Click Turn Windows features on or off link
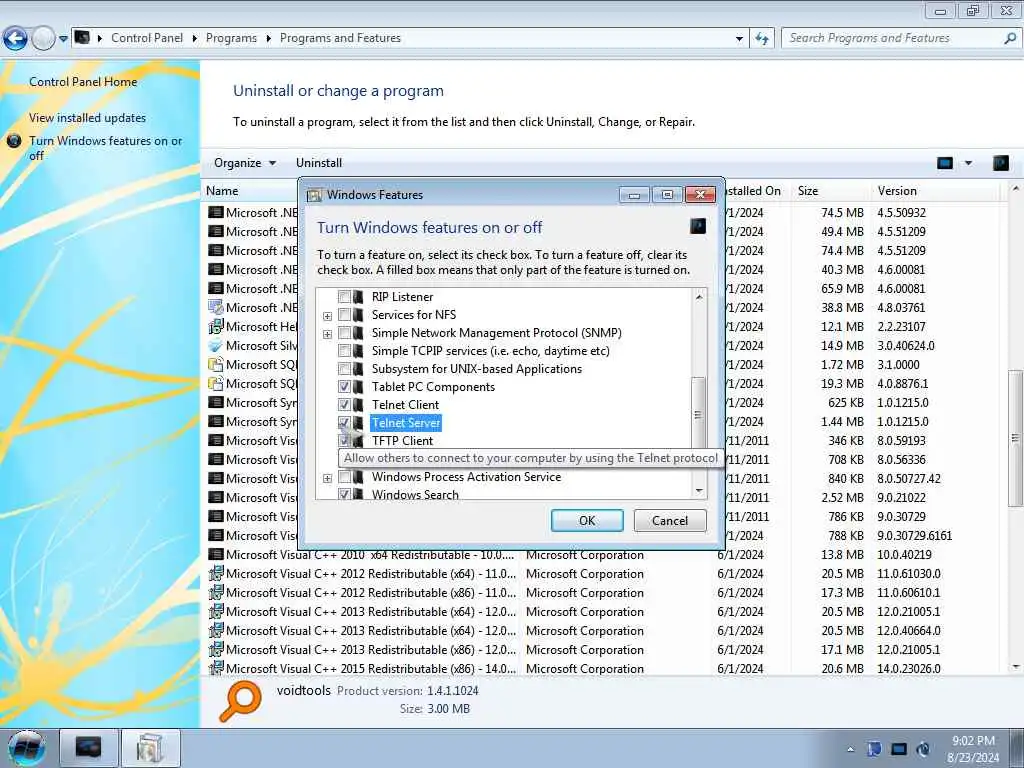This screenshot has width=1024, height=768. point(105,148)
